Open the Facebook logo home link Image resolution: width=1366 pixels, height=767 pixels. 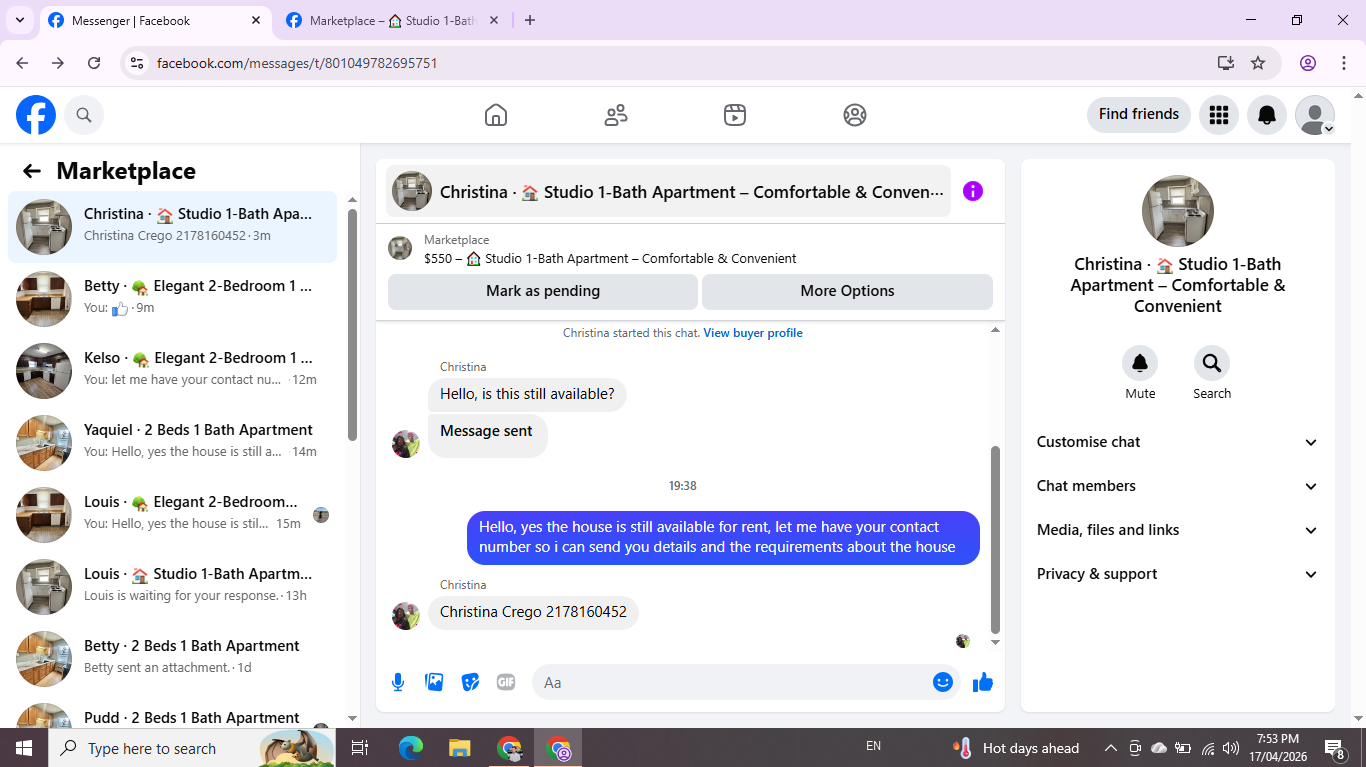36,115
